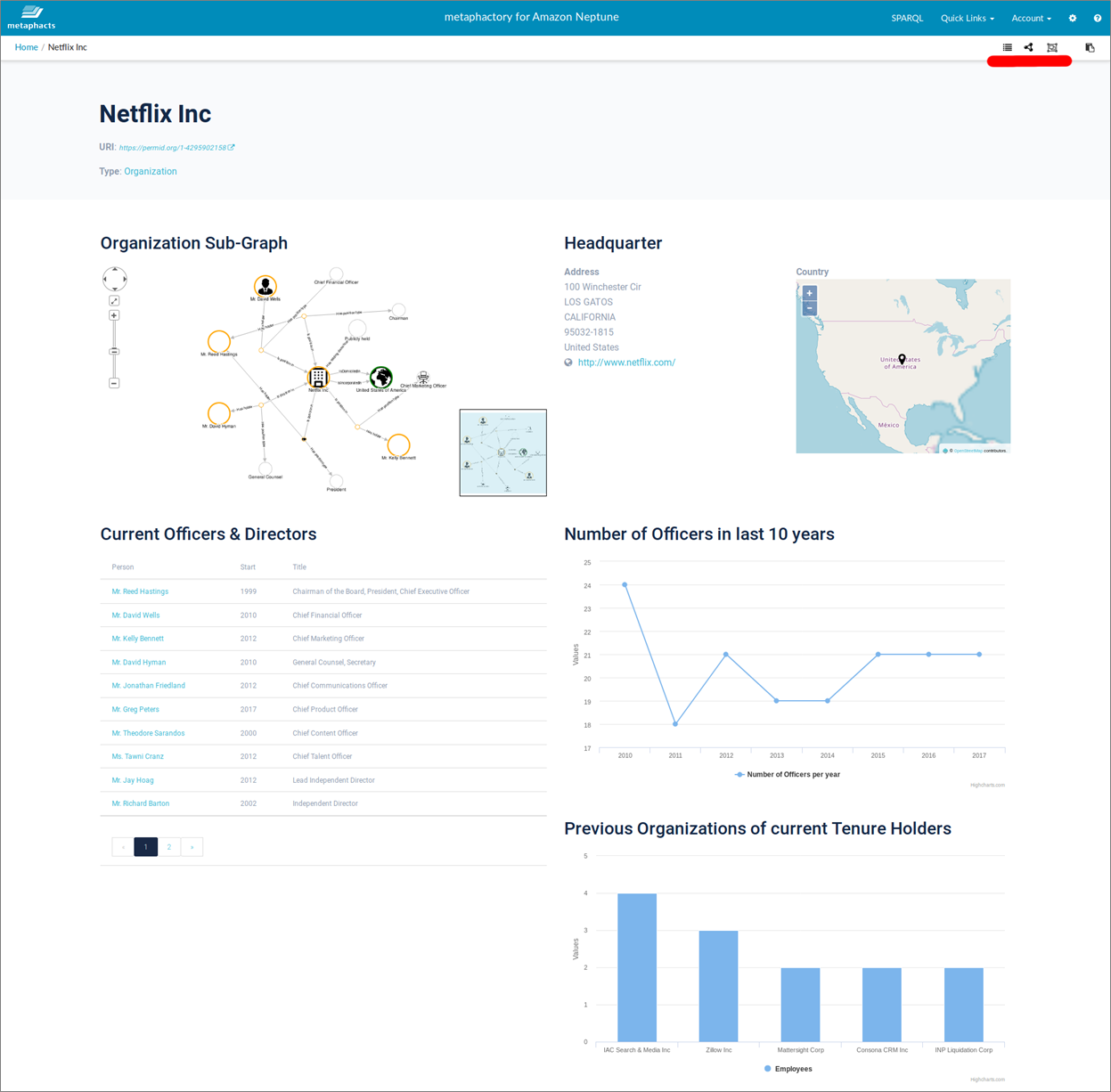
Task: Open the SPARQL menu item
Action: 907,18
